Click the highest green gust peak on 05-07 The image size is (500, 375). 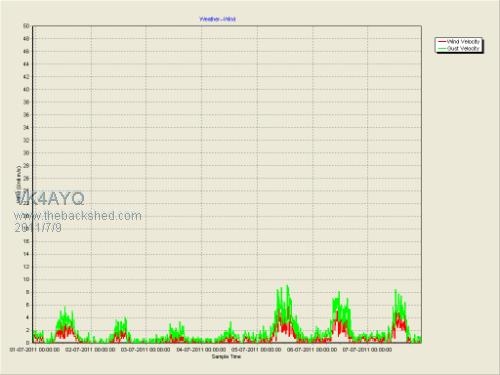pyautogui.click(x=287, y=286)
